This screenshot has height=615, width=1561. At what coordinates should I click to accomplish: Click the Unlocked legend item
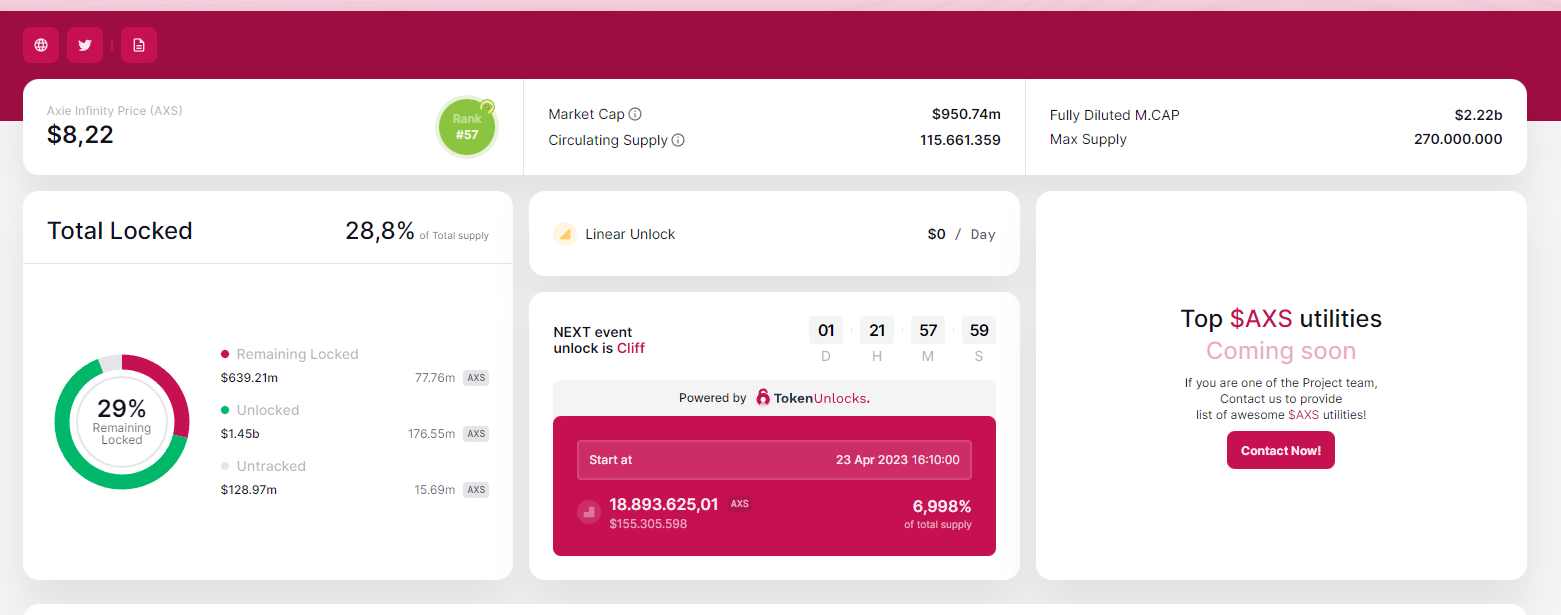[x=267, y=410]
